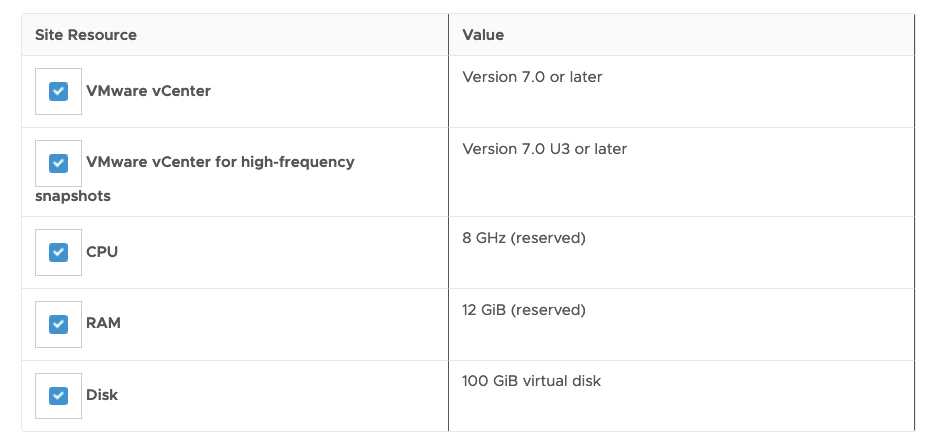
Task: Click the 'Value' column header
Action: [483, 35]
